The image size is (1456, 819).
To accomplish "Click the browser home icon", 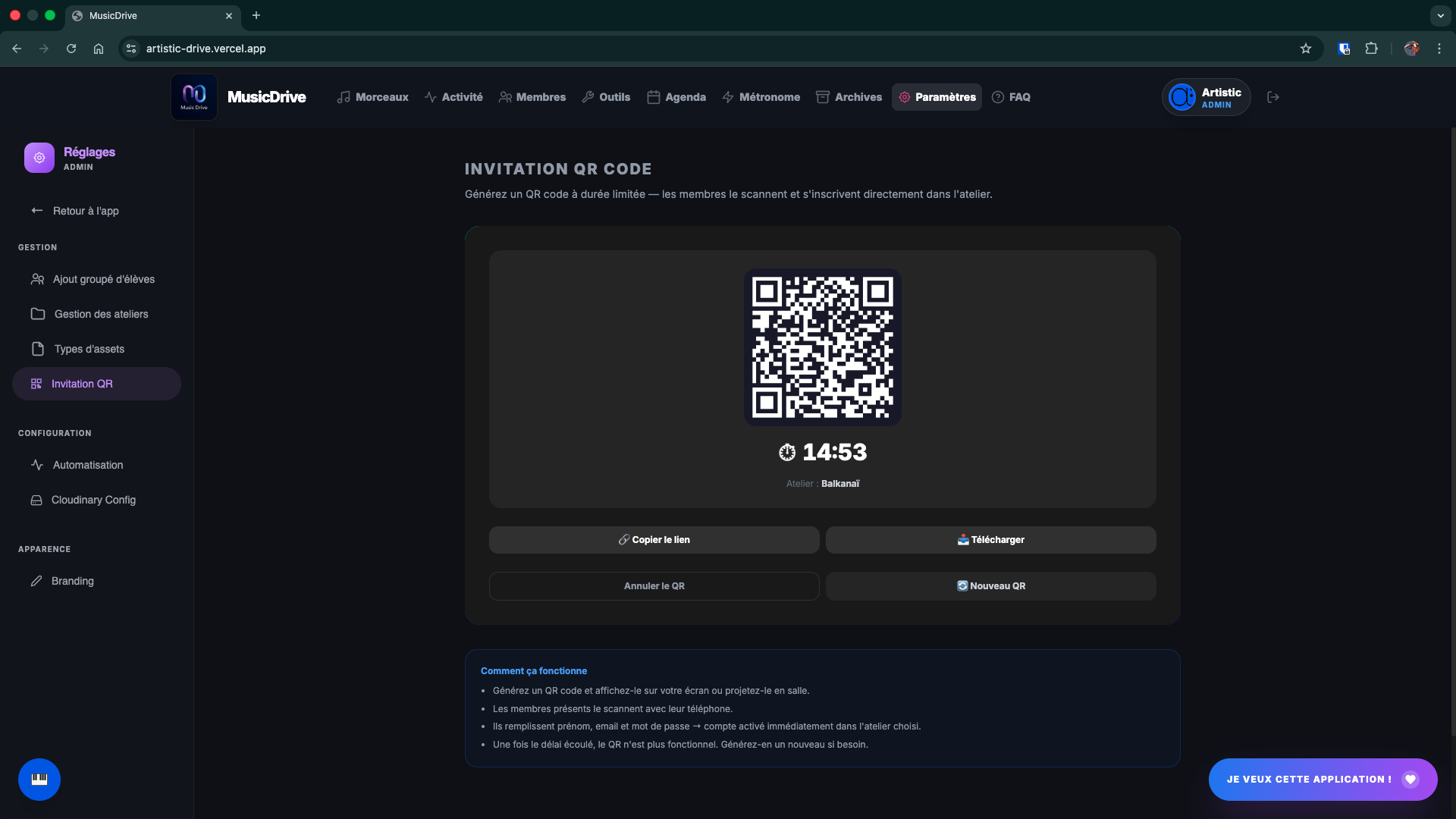I will click(99, 49).
